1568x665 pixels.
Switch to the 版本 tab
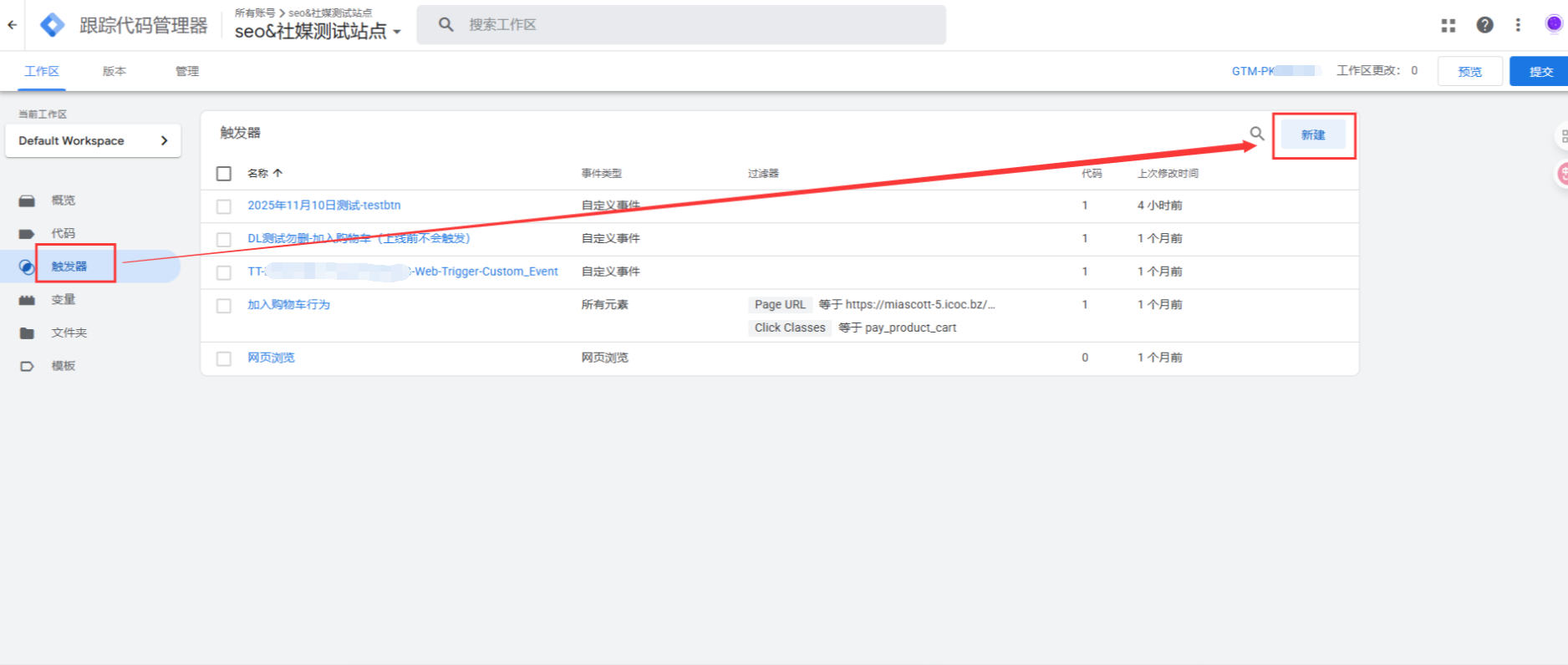coord(115,71)
